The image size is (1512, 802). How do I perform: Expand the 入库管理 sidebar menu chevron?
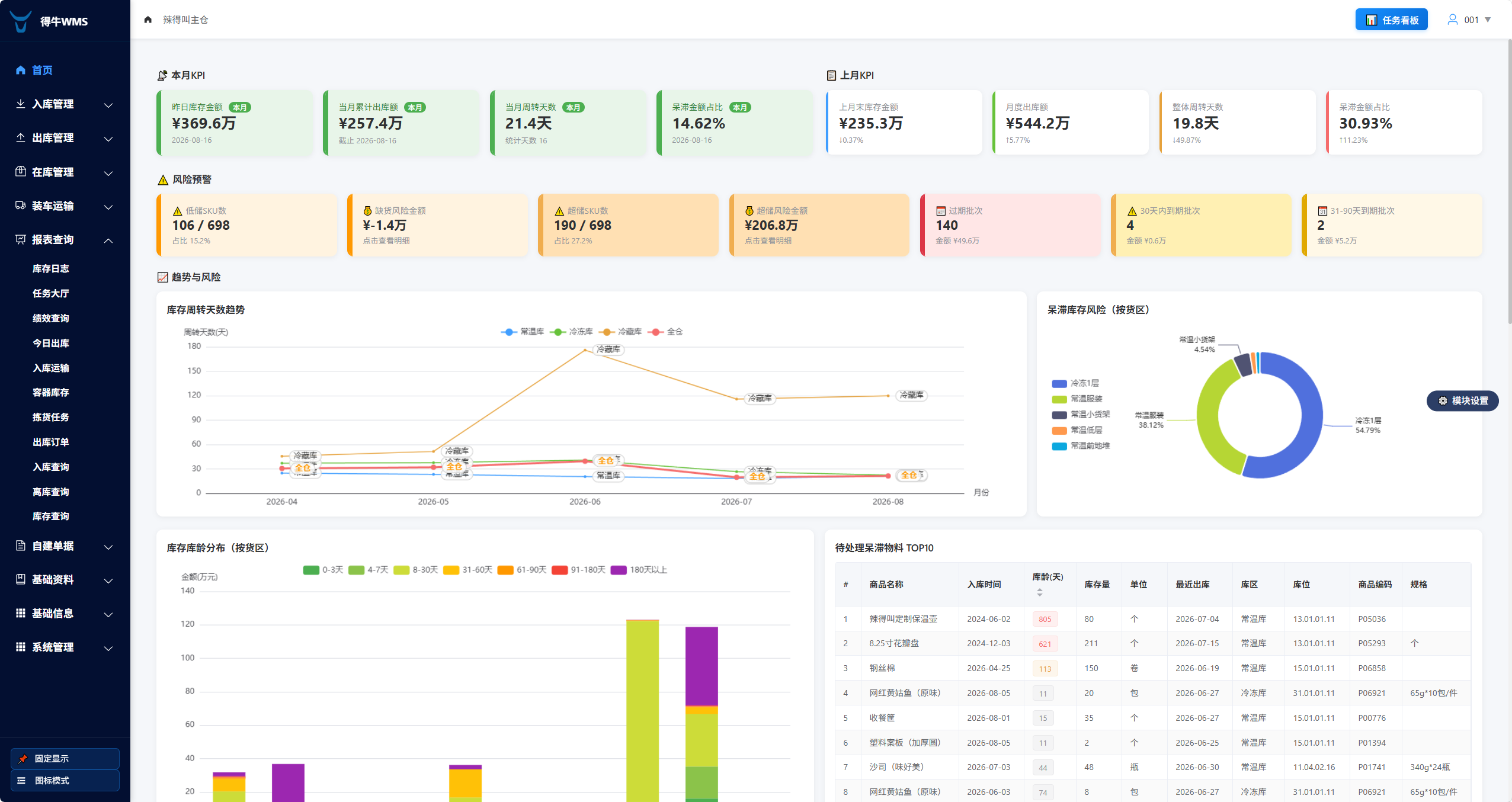click(x=108, y=105)
